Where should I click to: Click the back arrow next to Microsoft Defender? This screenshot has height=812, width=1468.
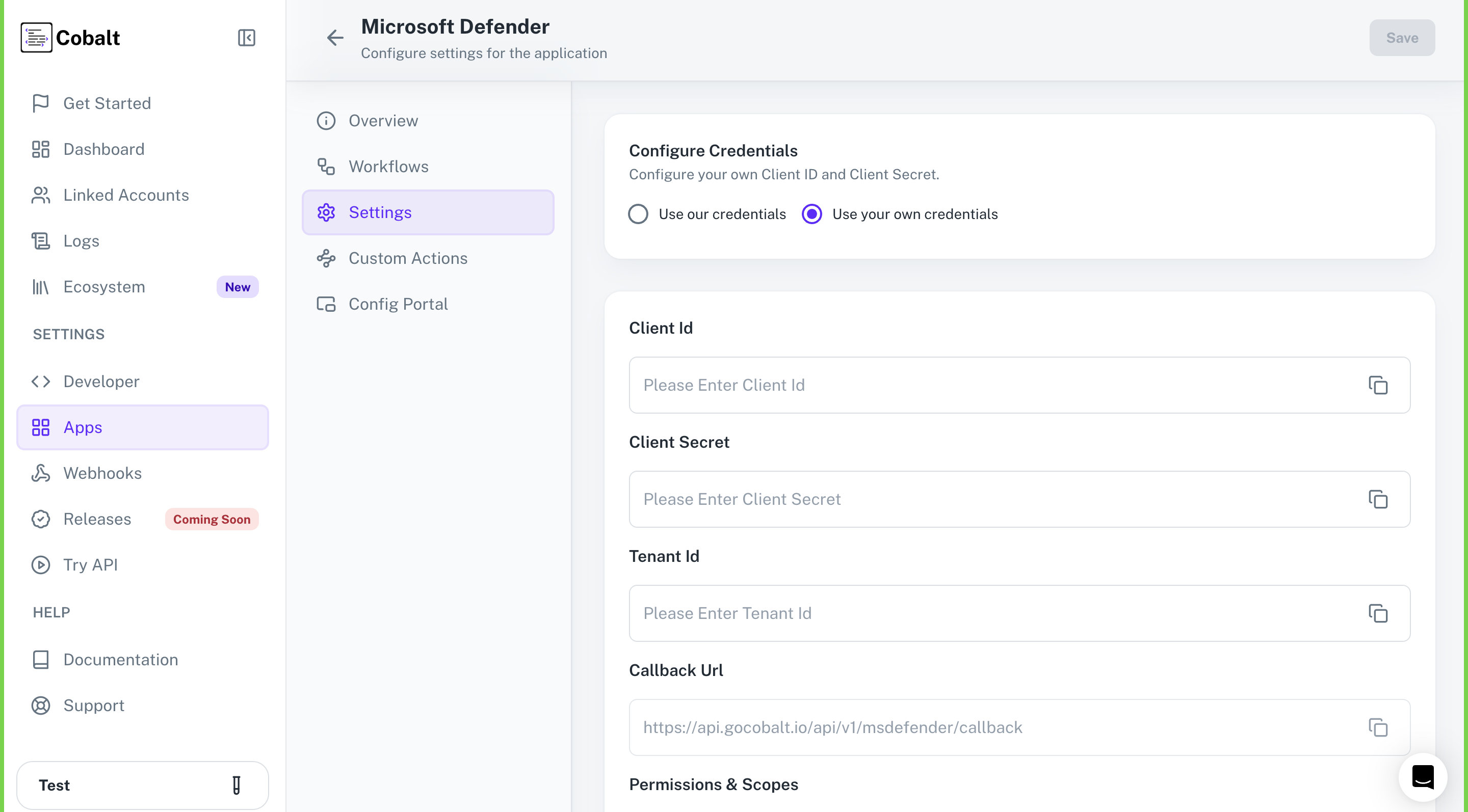pyautogui.click(x=335, y=38)
